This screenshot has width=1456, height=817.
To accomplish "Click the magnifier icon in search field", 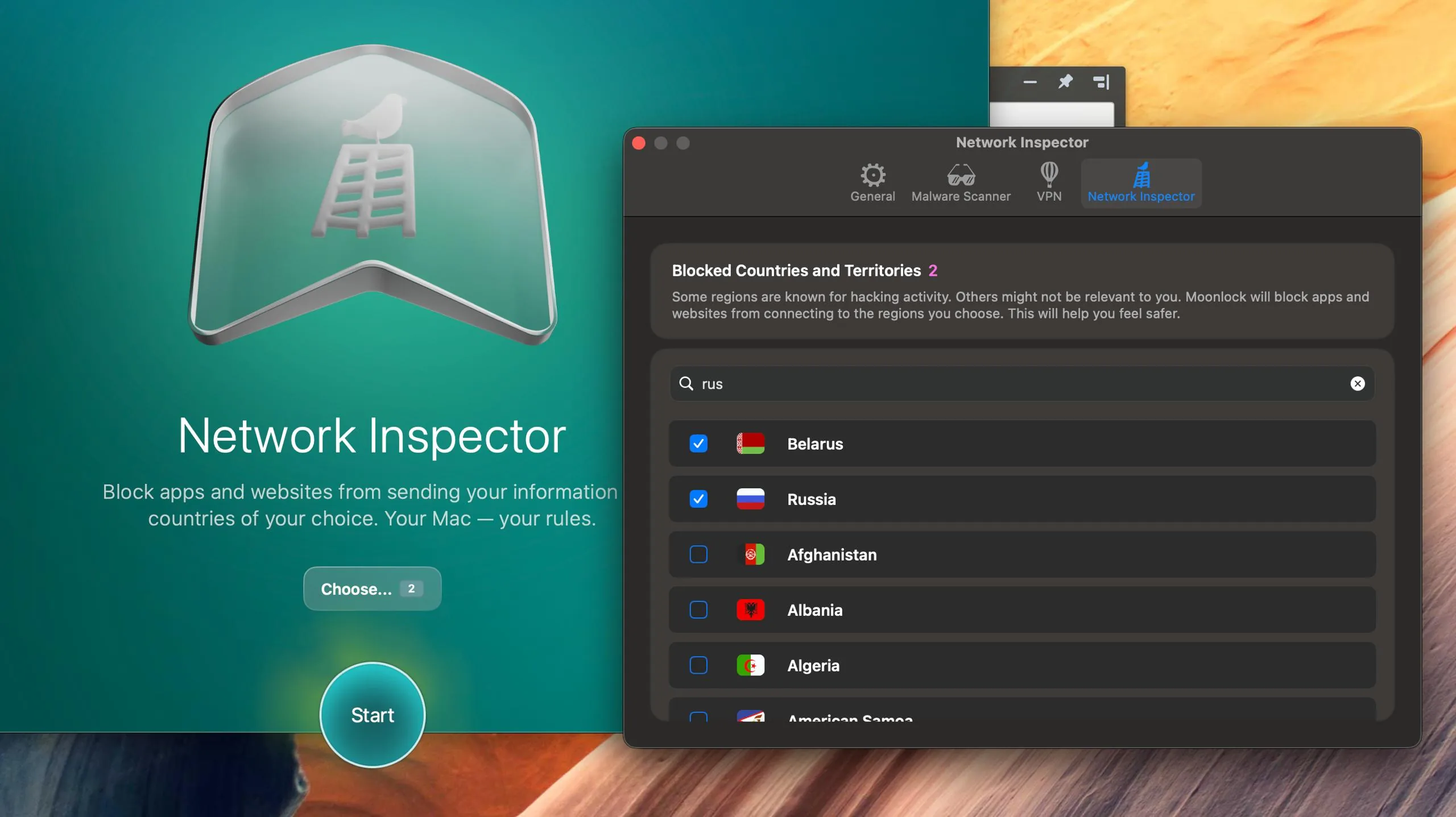I will click(686, 384).
